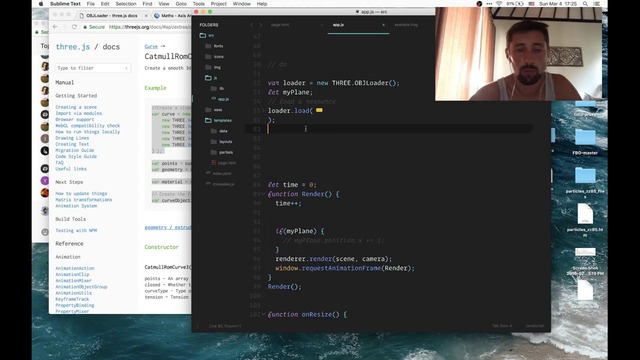Expand the img folder
Screen dimensions: 640x360
click(213, 67)
